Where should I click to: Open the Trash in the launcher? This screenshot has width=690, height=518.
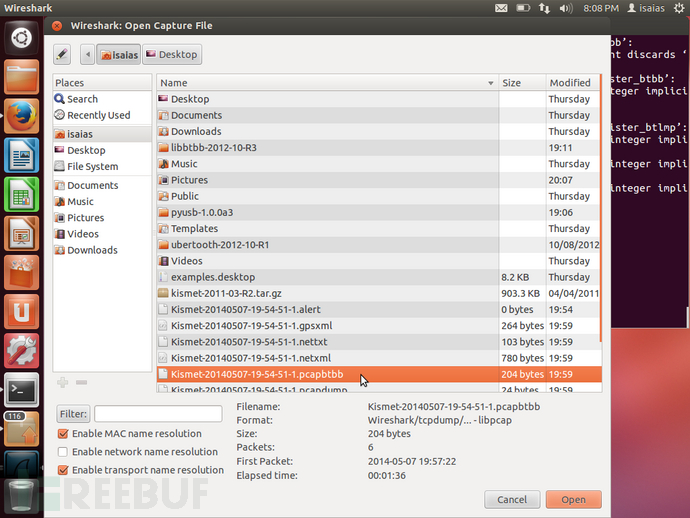pyautogui.click(x=21, y=496)
